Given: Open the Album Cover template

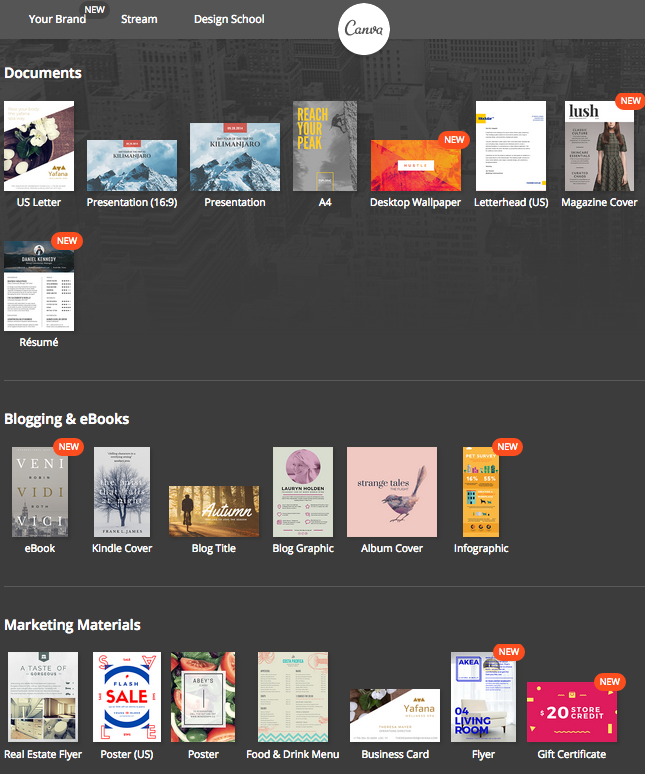Looking at the screenshot, I should point(392,492).
